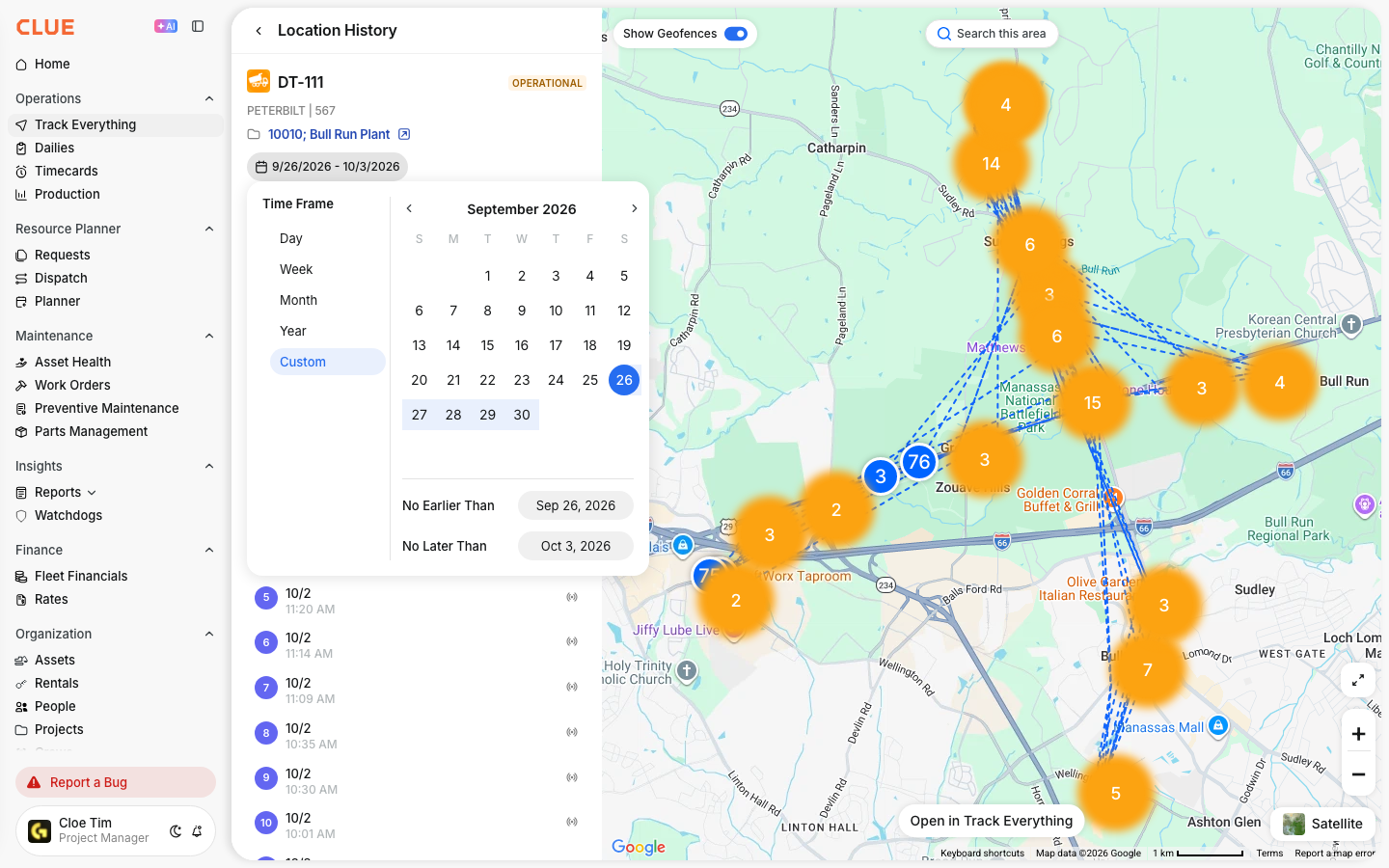The image size is (1389, 868).
Task: Click the orange cluster marker labeled 15
Action: pyautogui.click(x=1092, y=403)
